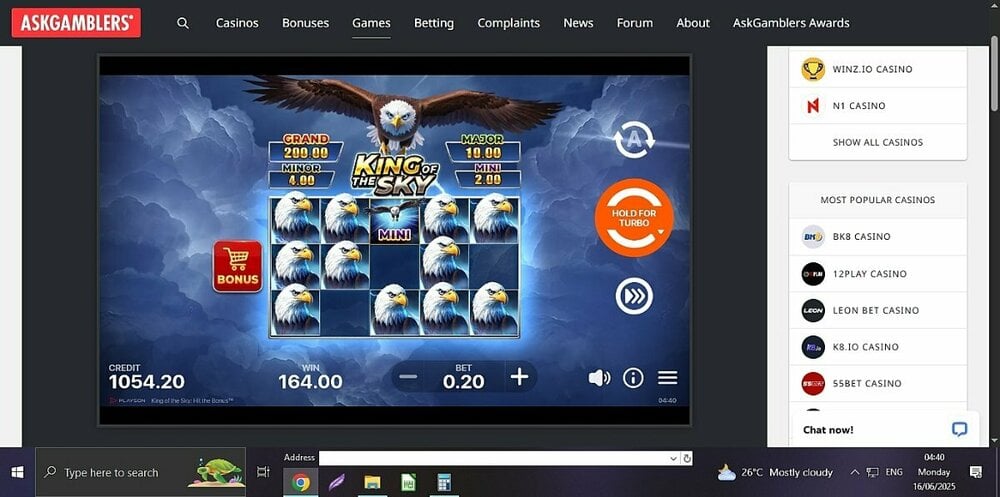
Task: Decrease bet with the minus button
Action: [x=408, y=376]
